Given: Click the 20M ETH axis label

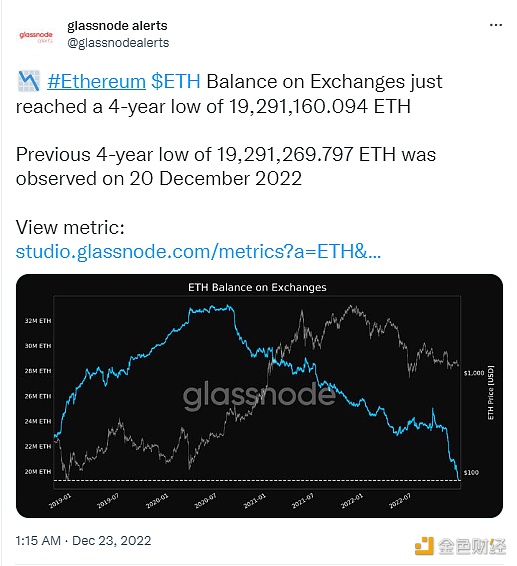Looking at the screenshot, I should (38, 471).
